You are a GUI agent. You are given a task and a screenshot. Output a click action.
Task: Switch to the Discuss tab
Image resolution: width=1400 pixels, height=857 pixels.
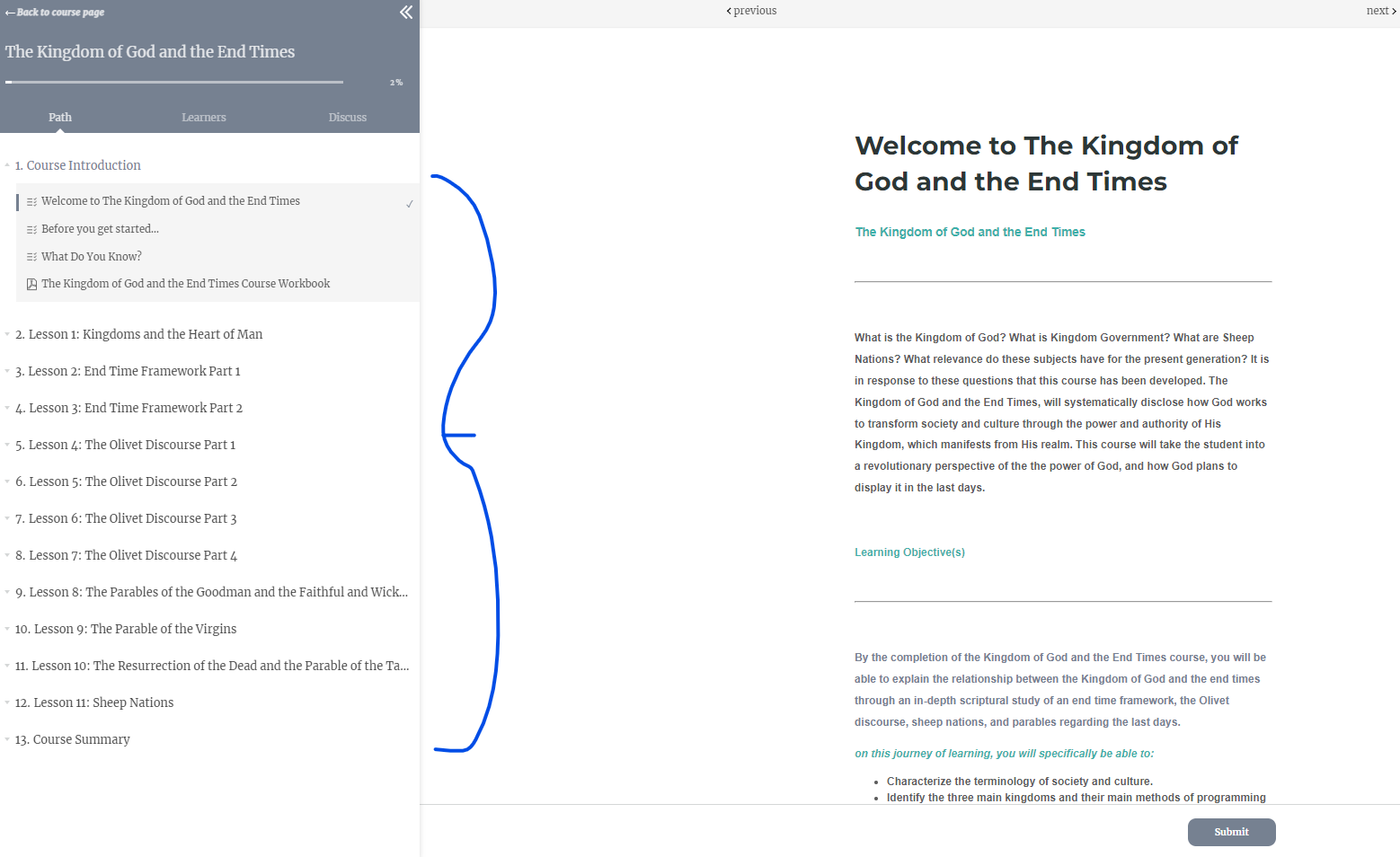click(348, 118)
